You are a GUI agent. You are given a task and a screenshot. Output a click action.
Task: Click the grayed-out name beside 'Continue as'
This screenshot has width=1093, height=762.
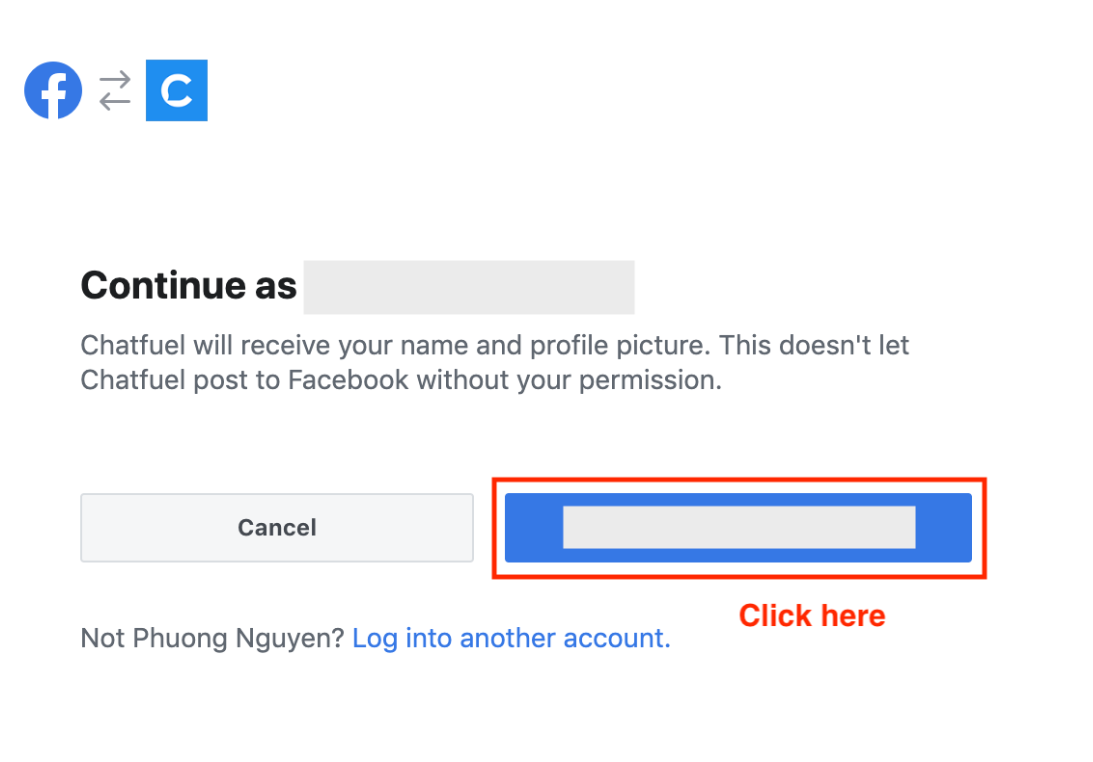coord(468,287)
